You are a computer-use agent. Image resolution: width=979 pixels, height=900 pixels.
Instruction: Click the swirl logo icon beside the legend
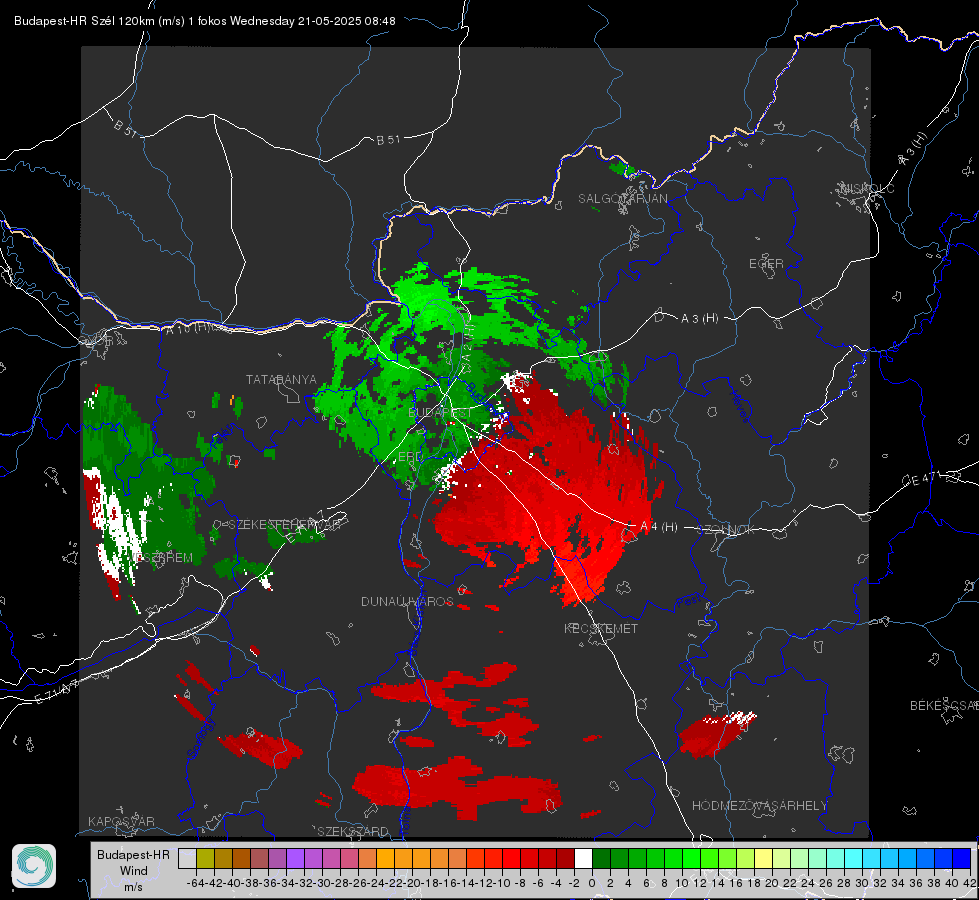[x=34, y=866]
